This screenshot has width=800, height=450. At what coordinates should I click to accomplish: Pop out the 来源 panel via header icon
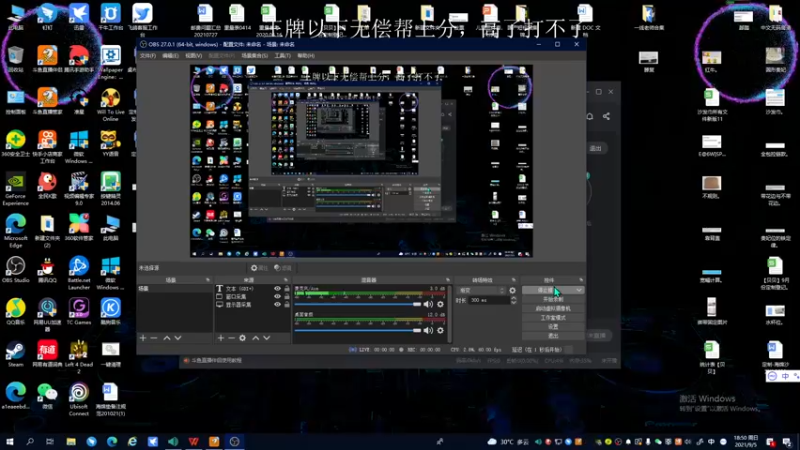(286, 280)
